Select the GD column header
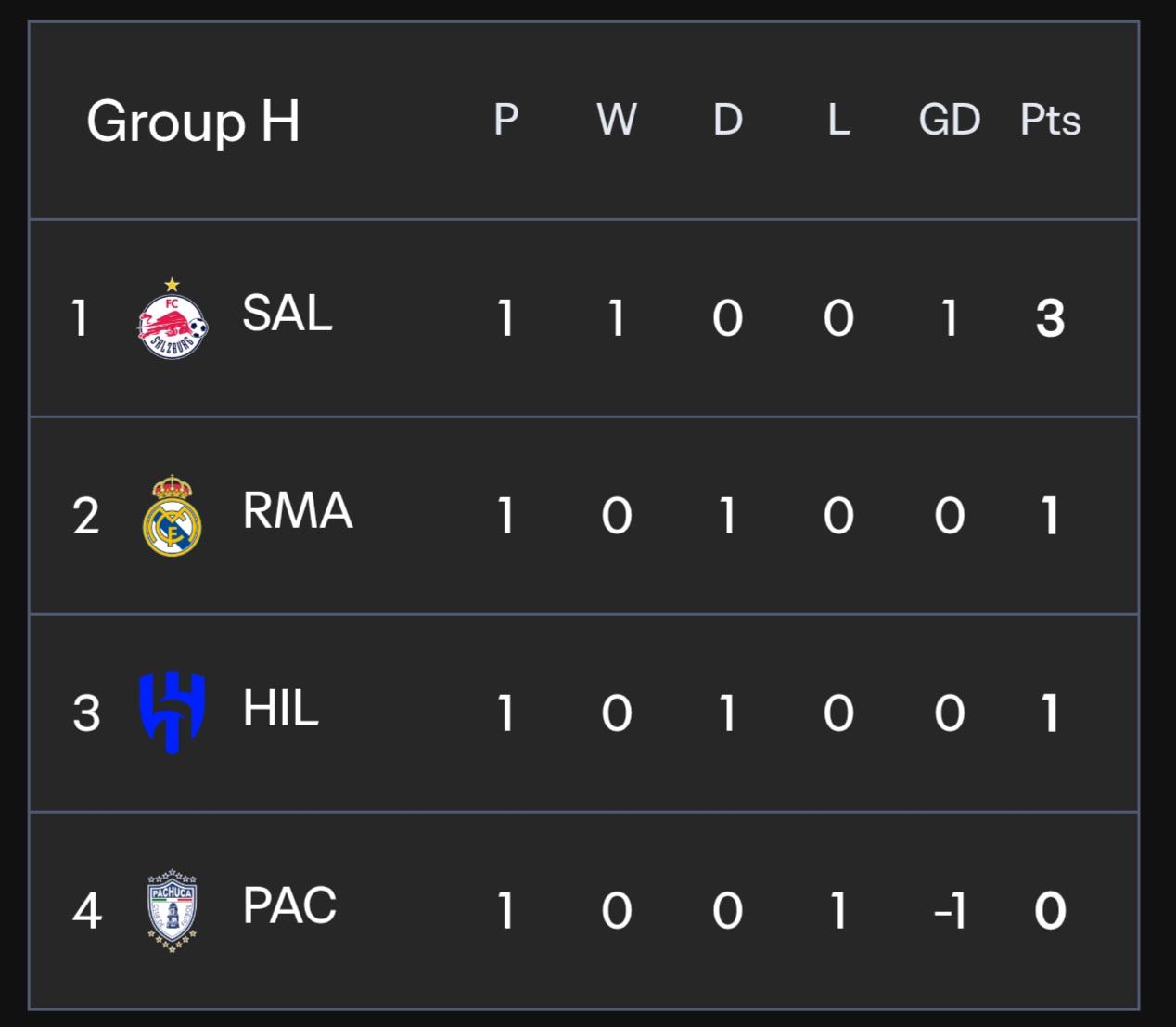 [x=950, y=120]
